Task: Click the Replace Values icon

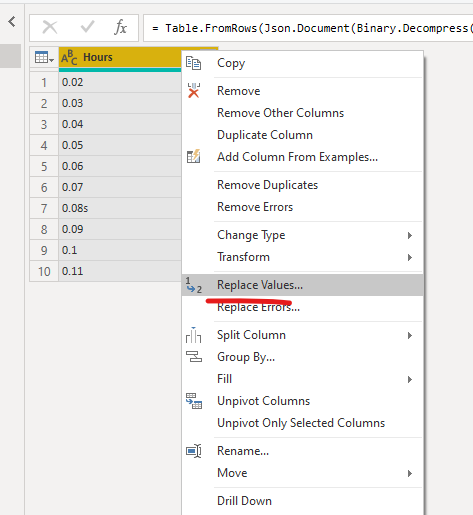Action: point(194,285)
